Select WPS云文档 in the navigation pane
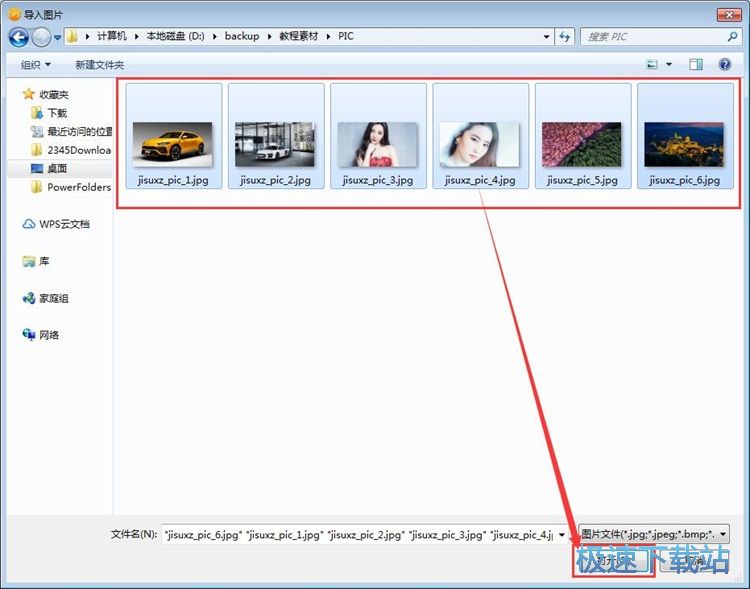 click(64, 224)
